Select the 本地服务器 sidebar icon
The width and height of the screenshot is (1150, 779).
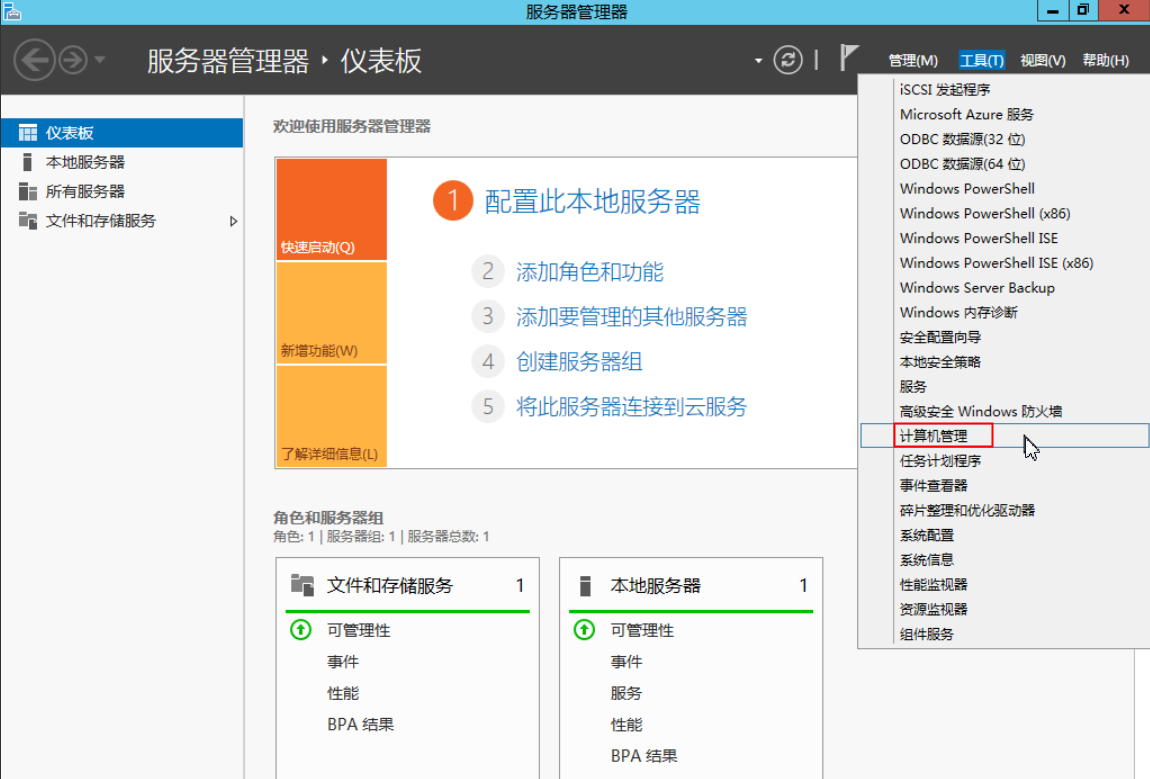pyautogui.click(x=28, y=162)
